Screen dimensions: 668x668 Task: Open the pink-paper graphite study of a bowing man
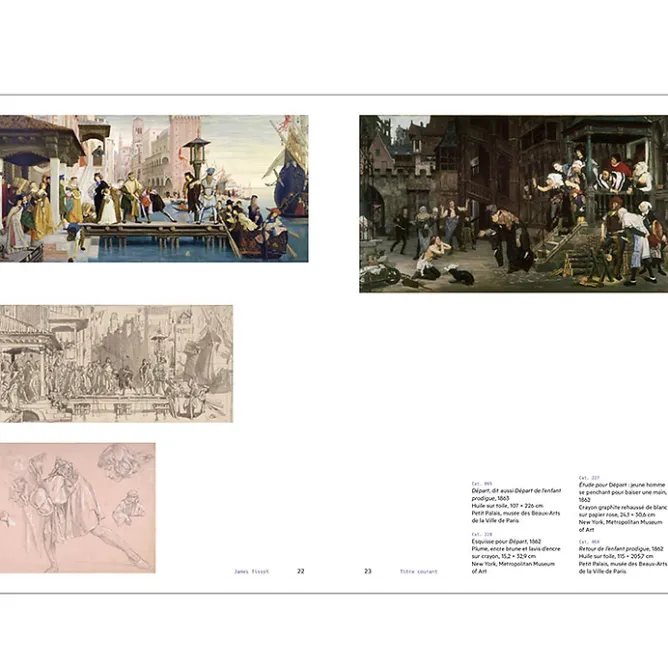pos(78,508)
